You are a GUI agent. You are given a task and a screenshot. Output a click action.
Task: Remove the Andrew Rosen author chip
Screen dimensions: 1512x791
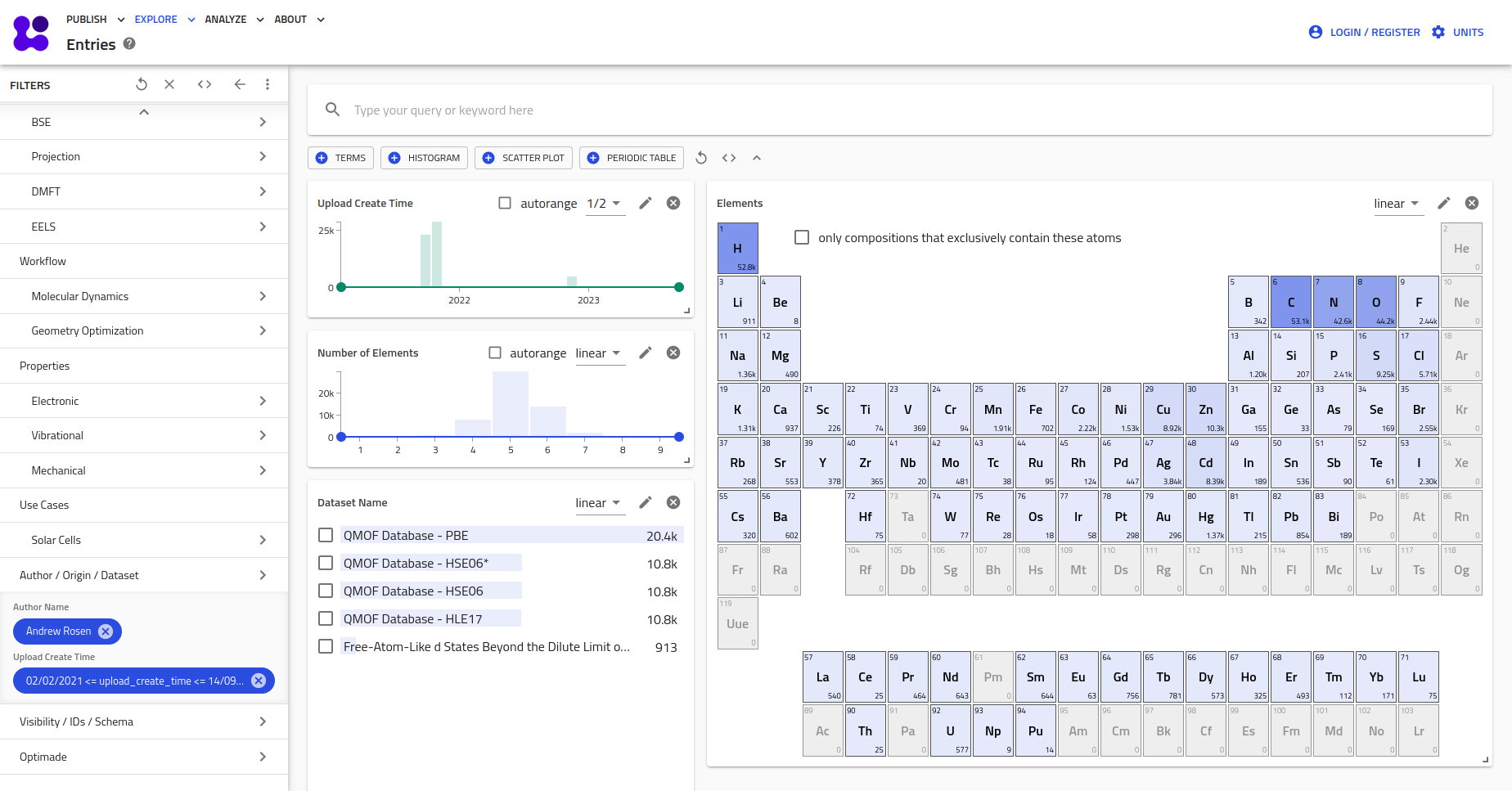(106, 631)
